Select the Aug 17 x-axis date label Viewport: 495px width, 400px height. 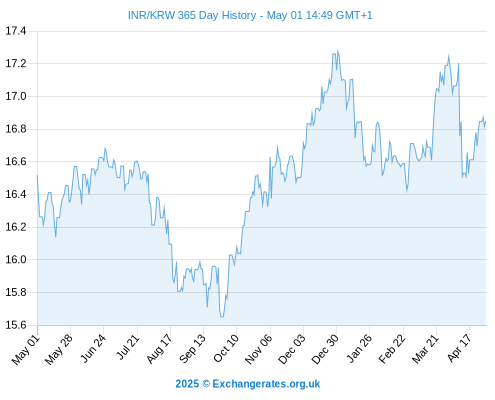pyautogui.click(x=159, y=349)
